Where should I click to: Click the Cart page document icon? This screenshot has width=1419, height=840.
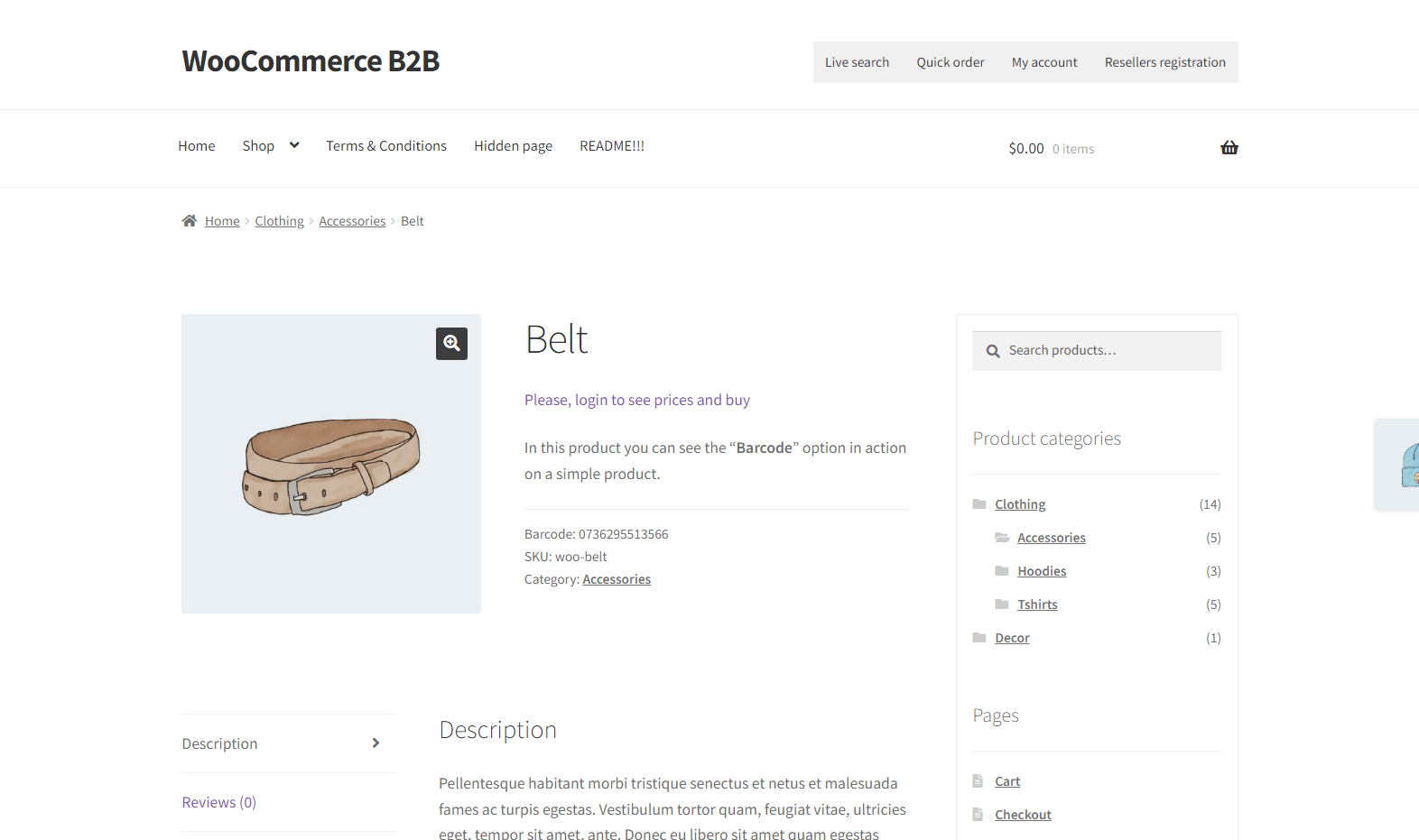coord(978,781)
